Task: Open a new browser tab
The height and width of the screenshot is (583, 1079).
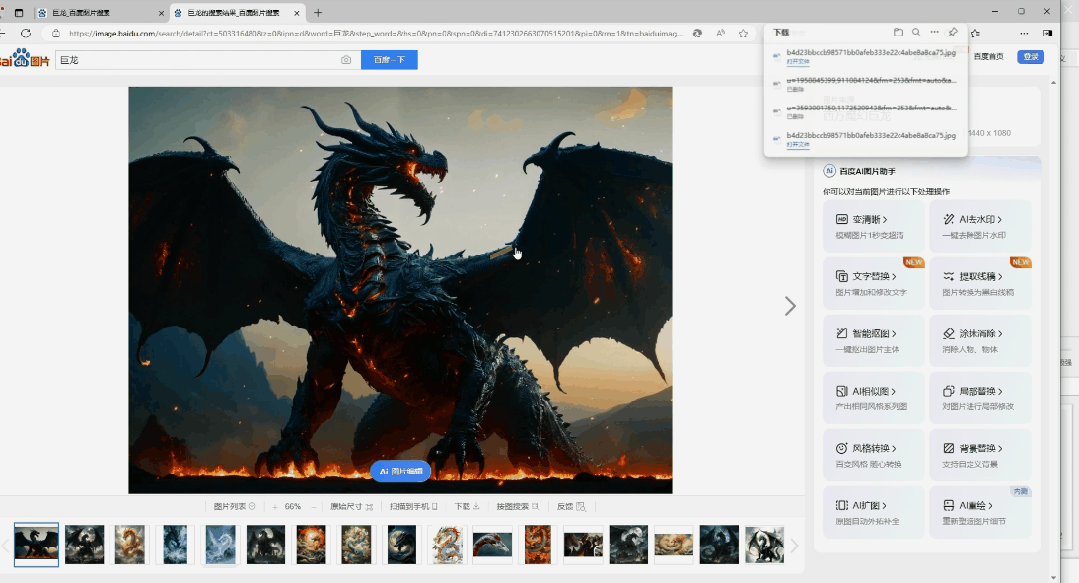Action: [318, 13]
